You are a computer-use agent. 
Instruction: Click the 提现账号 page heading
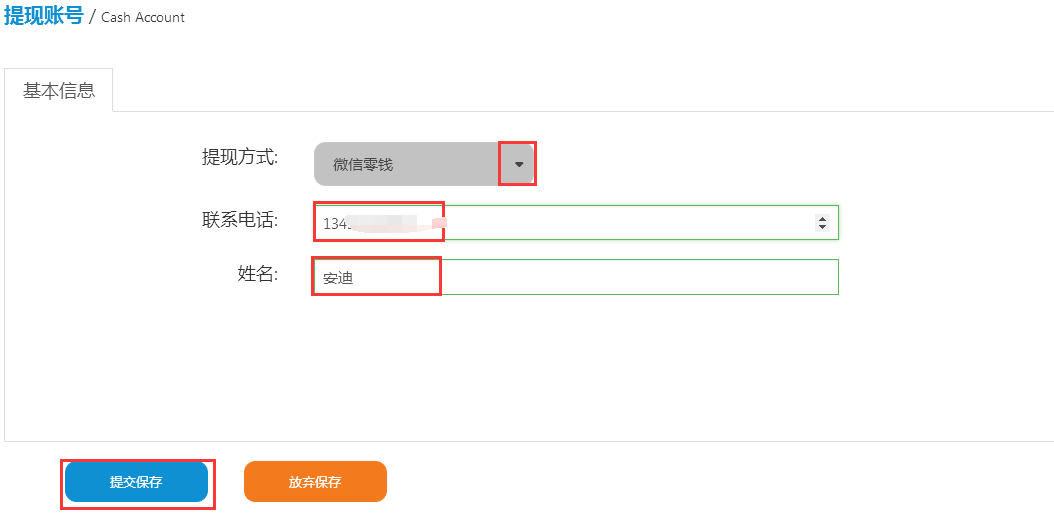pyautogui.click(x=44, y=16)
